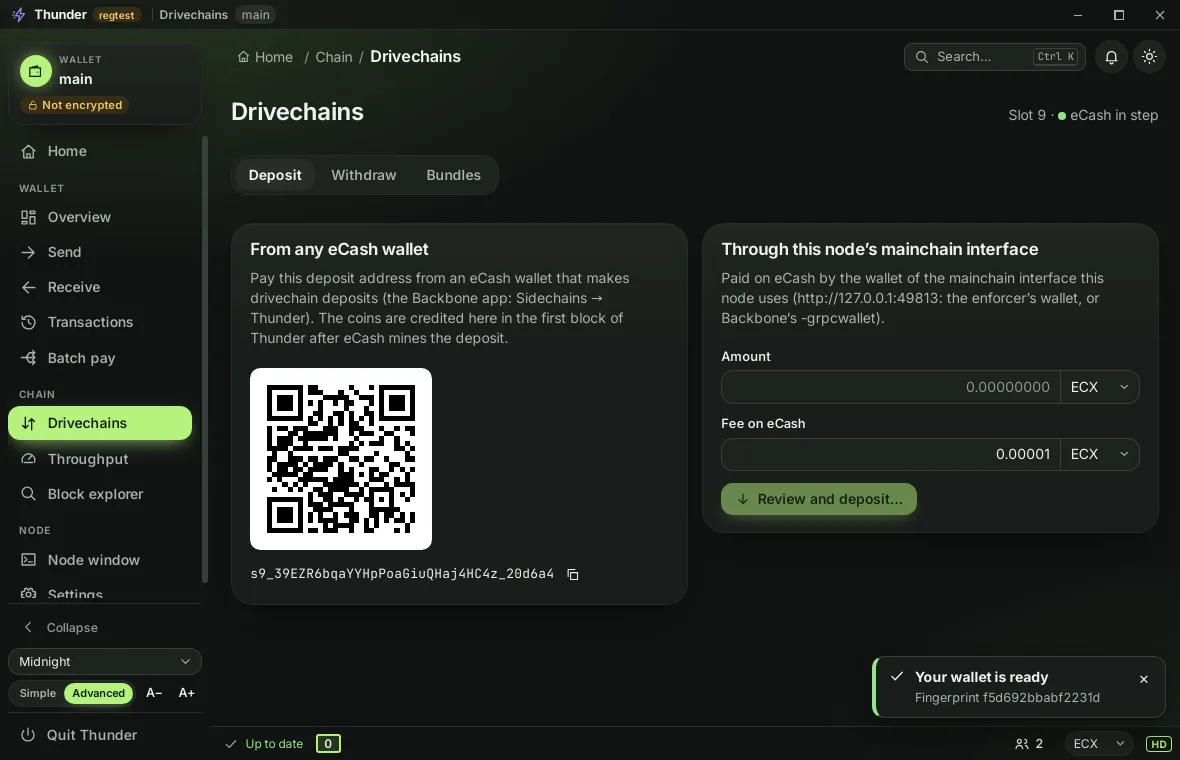Screen dimensions: 1180x760
Task: Click the regtest network badge
Action: (x=117, y=15)
